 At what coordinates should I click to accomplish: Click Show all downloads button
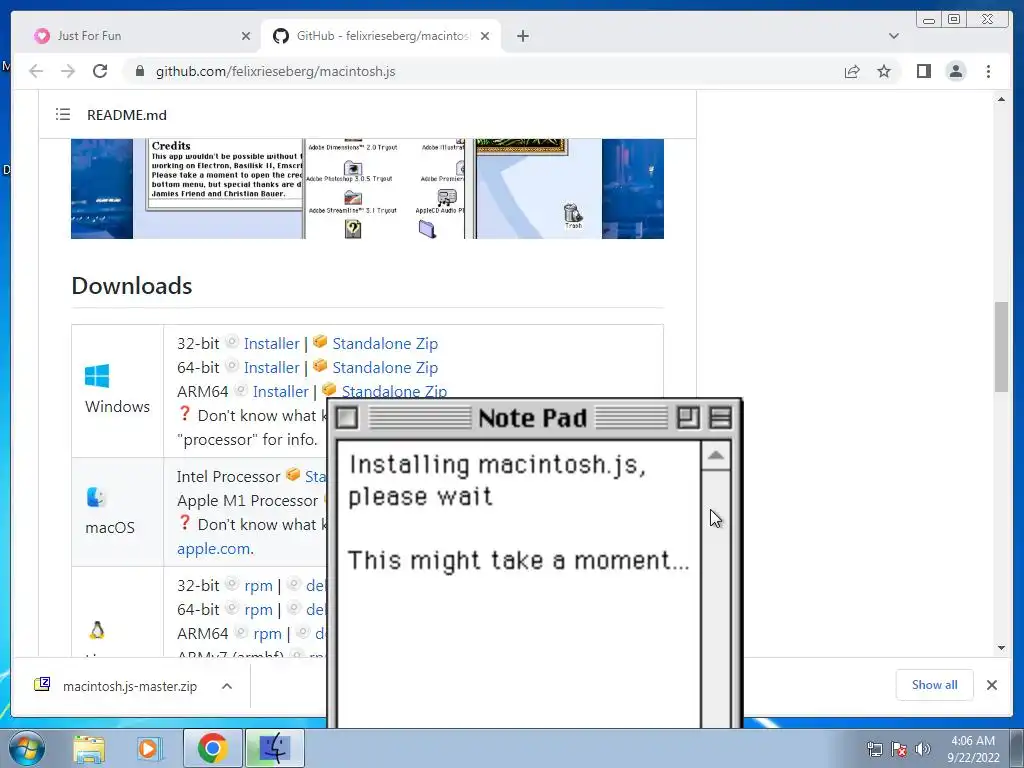935,684
